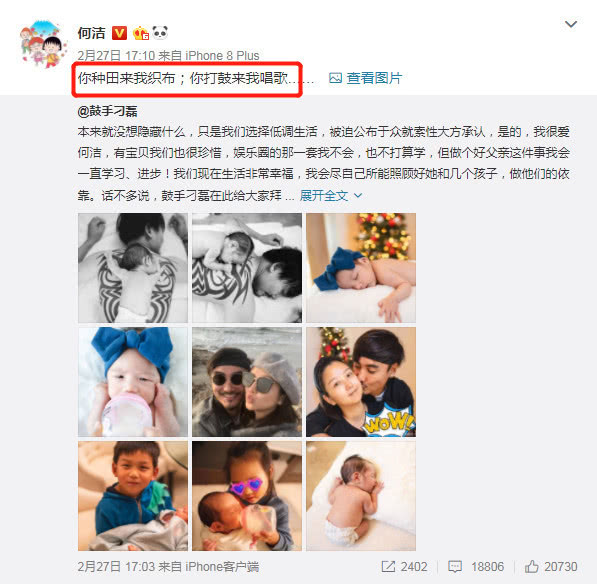Screen dimensions: 597x585
Task: Click the crown membership badge icon
Action: (x=140, y=33)
